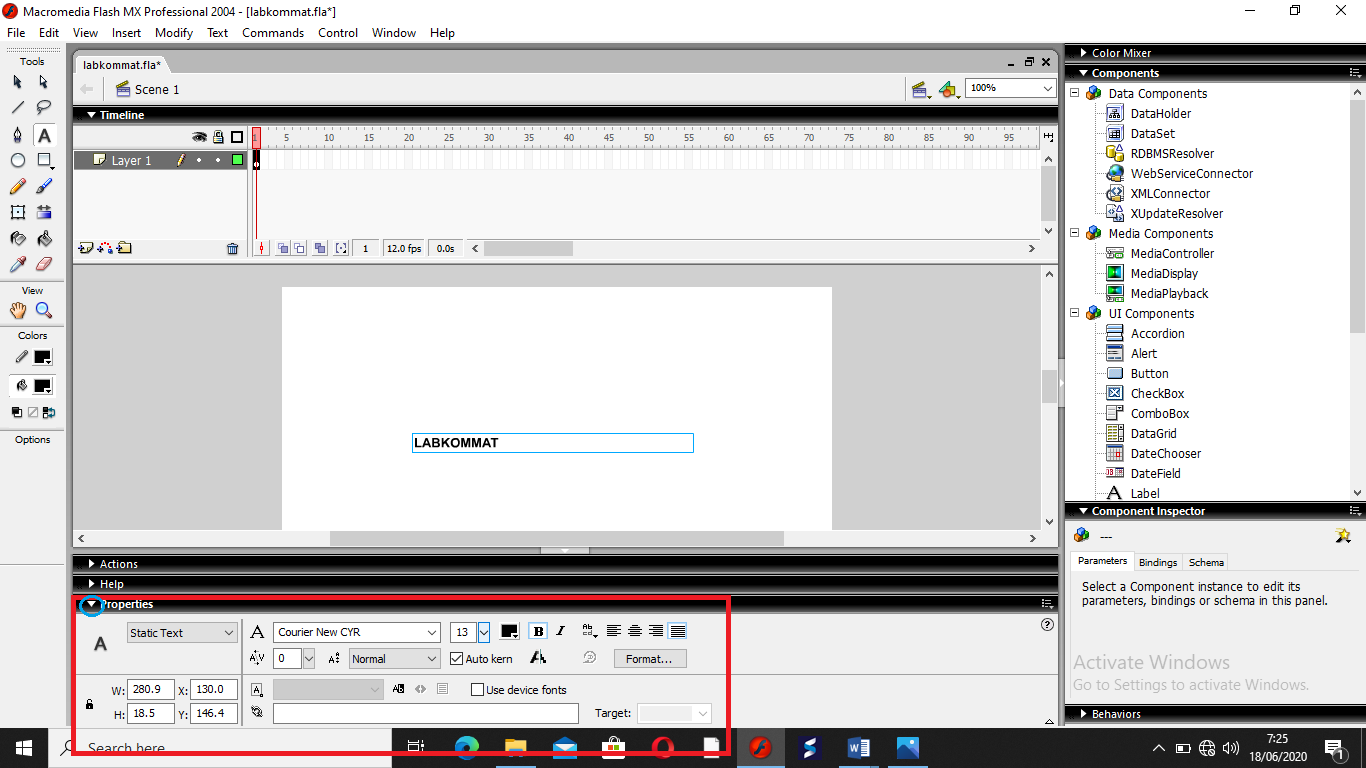Screen dimensions: 1366x768
Task: Open the Courier New CYR font dropdown
Action: pyautogui.click(x=432, y=633)
